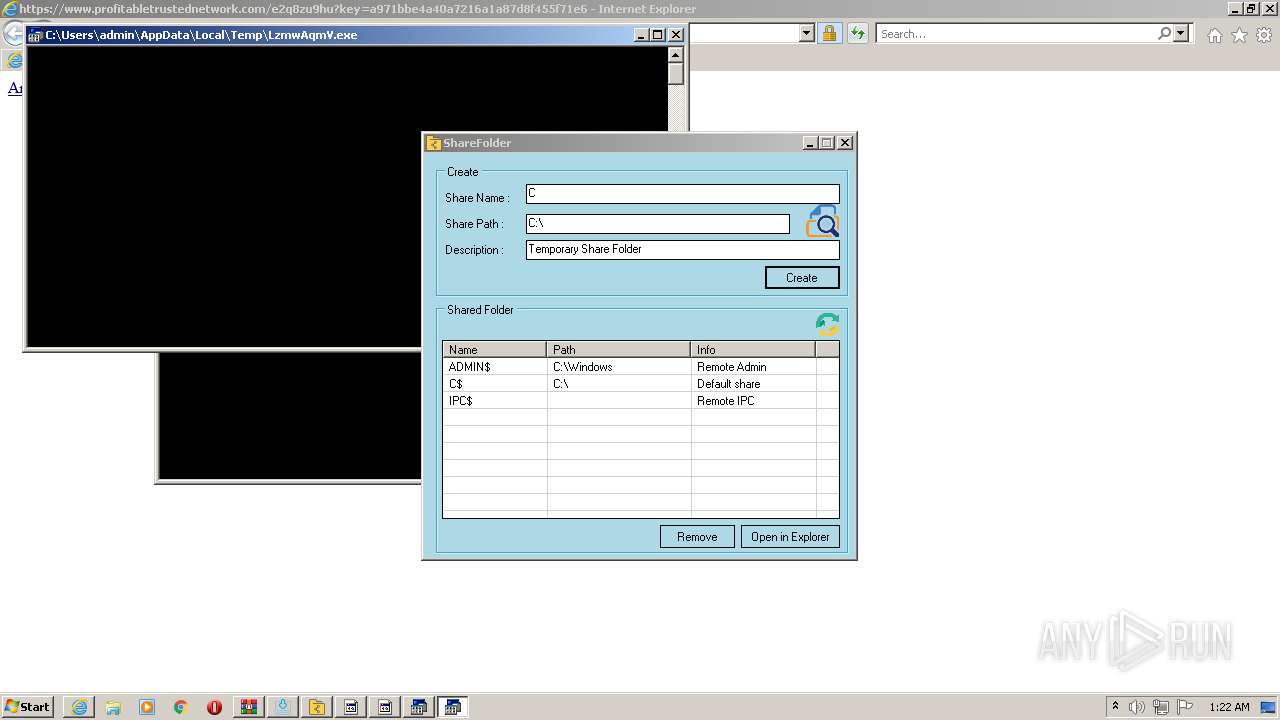
Task: Focus the Share Name input field
Action: click(x=683, y=194)
